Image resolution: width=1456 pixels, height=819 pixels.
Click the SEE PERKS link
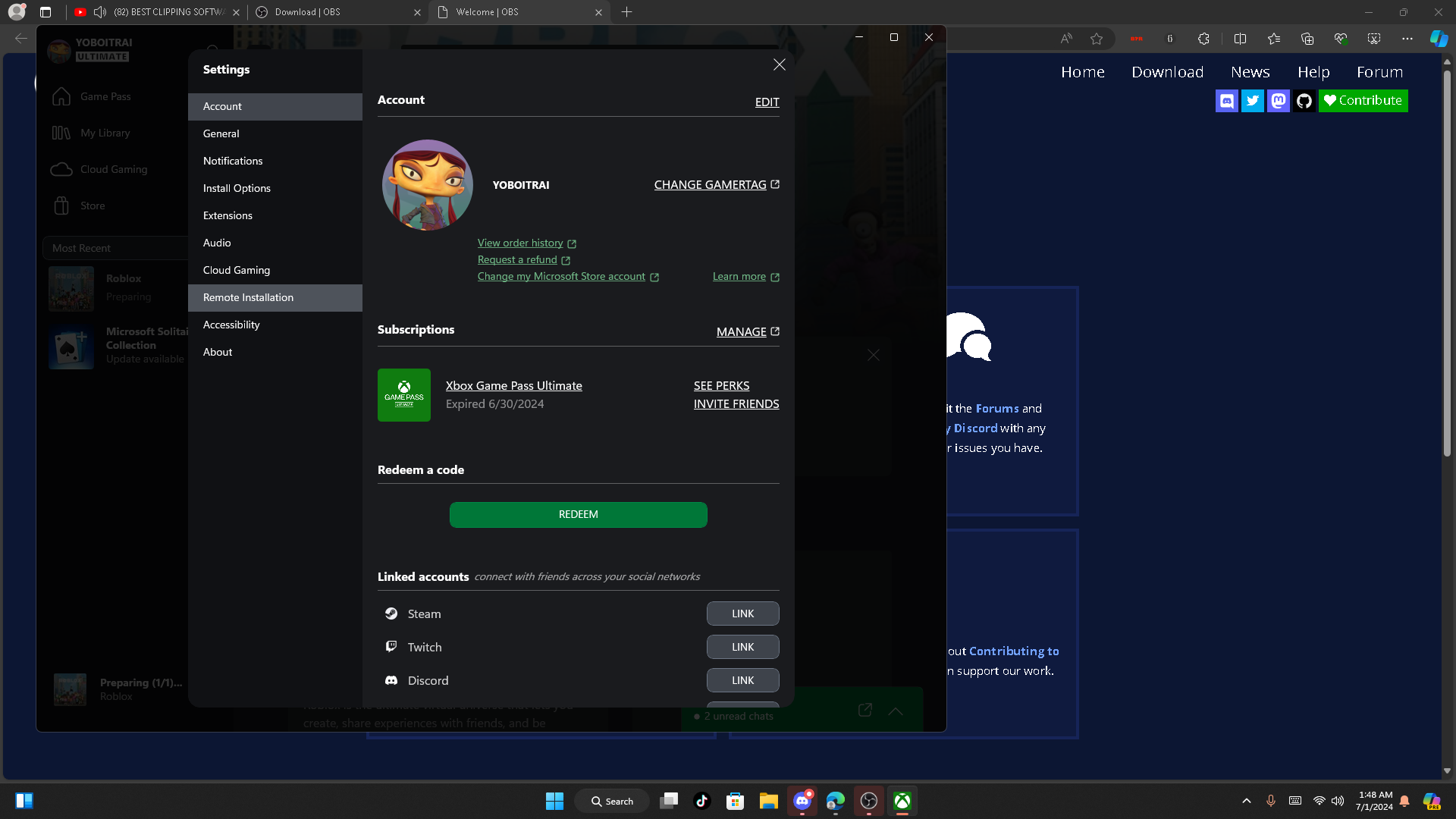click(x=721, y=386)
